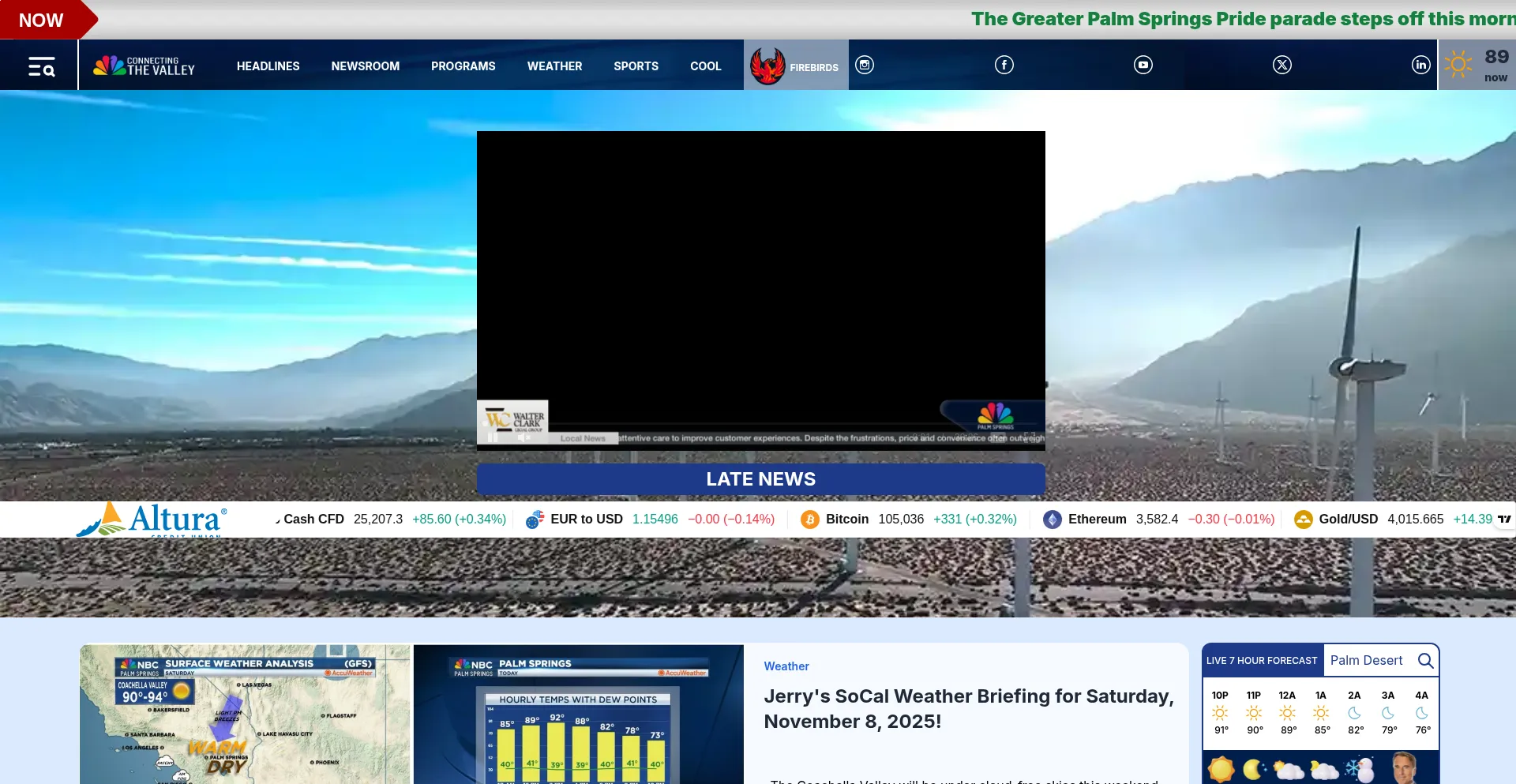This screenshot has width=1516, height=784.
Task: Click the Palm Desert location field
Action: pyautogui.click(x=1367, y=661)
